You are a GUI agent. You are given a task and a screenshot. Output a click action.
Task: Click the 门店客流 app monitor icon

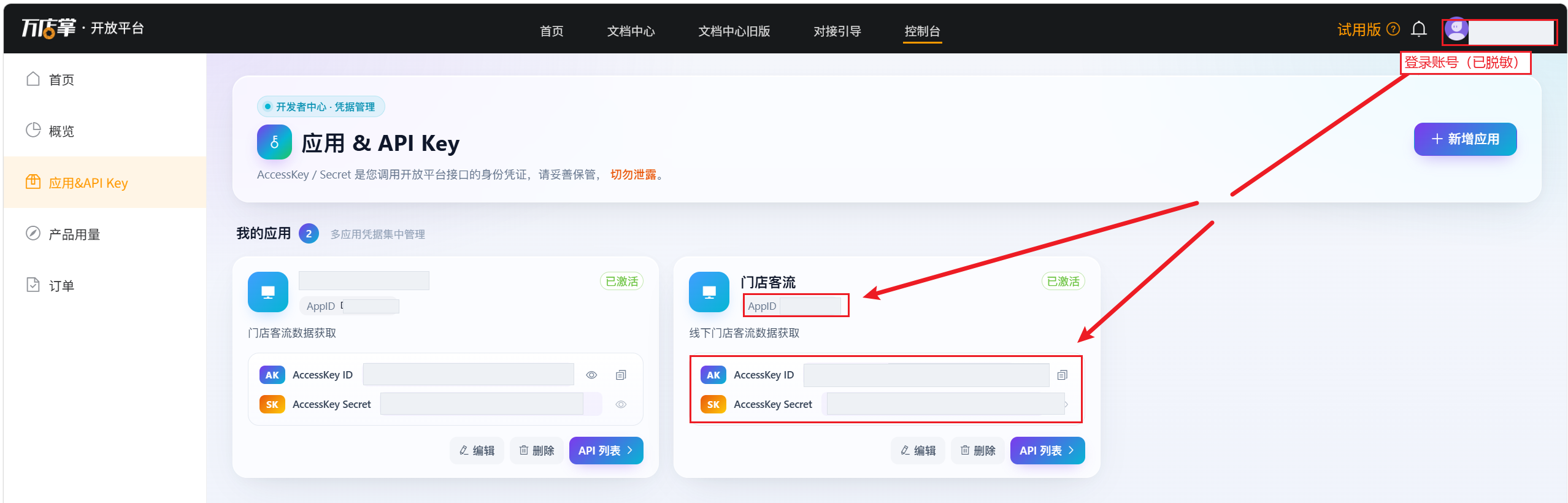pyautogui.click(x=709, y=292)
